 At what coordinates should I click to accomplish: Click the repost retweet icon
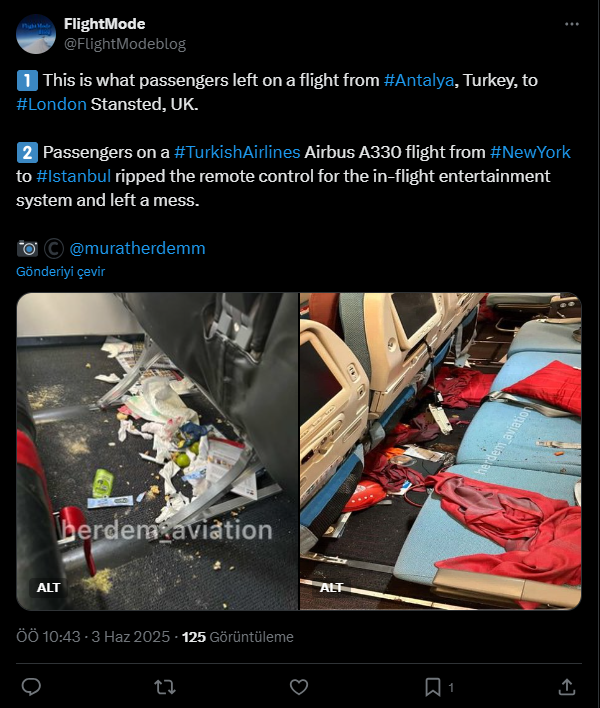[165, 687]
